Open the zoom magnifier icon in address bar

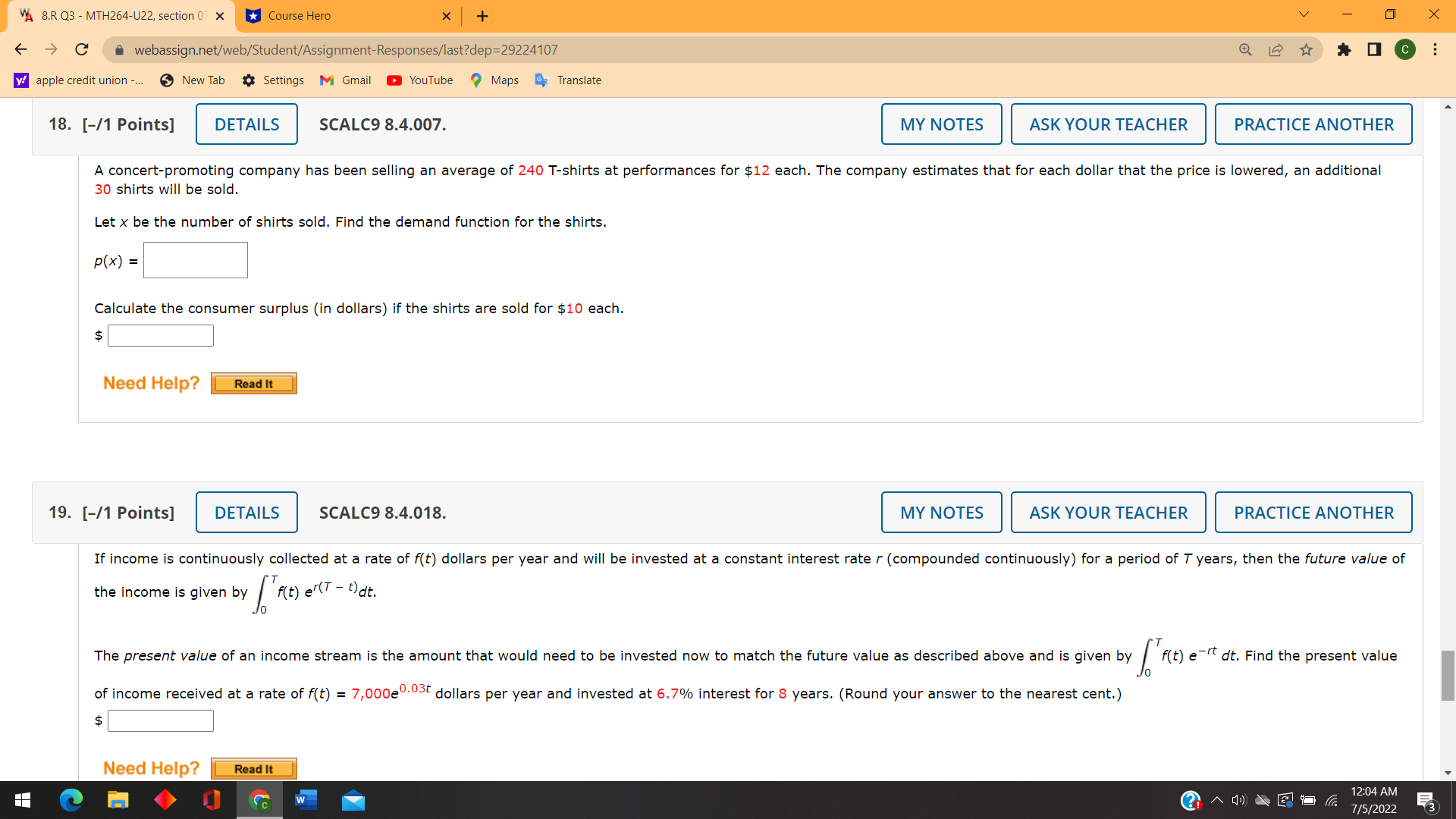coord(1245,50)
